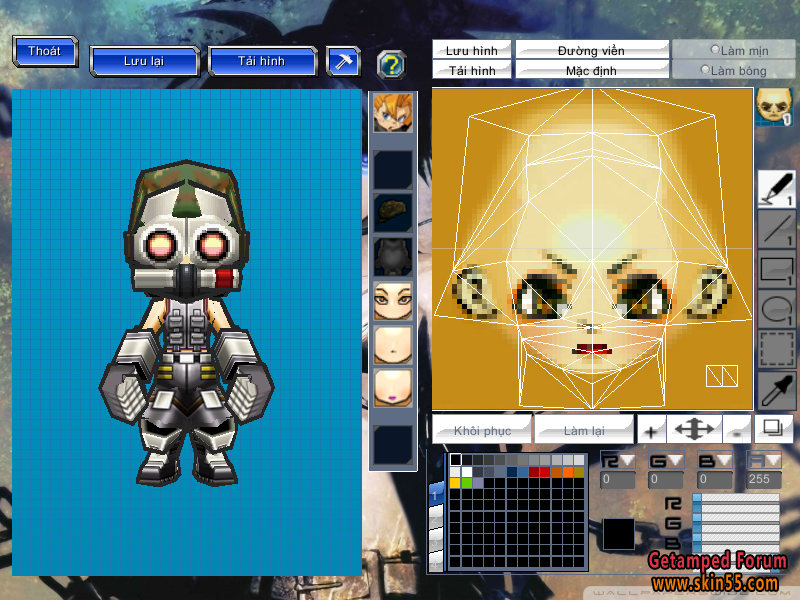The width and height of the screenshot is (800, 600).
Task: Select the camouflage cap part thumbnail
Action: click(x=392, y=213)
